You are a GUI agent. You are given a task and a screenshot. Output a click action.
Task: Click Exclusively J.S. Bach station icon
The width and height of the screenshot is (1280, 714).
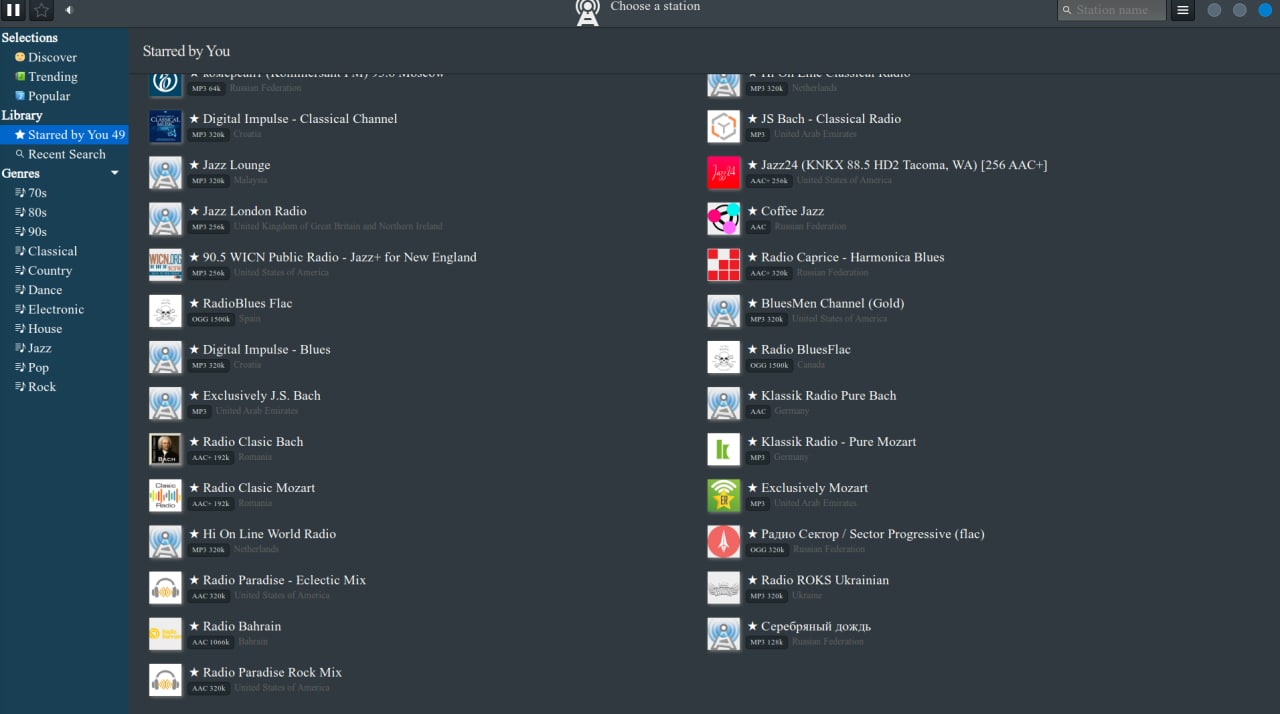click(166, 403)
